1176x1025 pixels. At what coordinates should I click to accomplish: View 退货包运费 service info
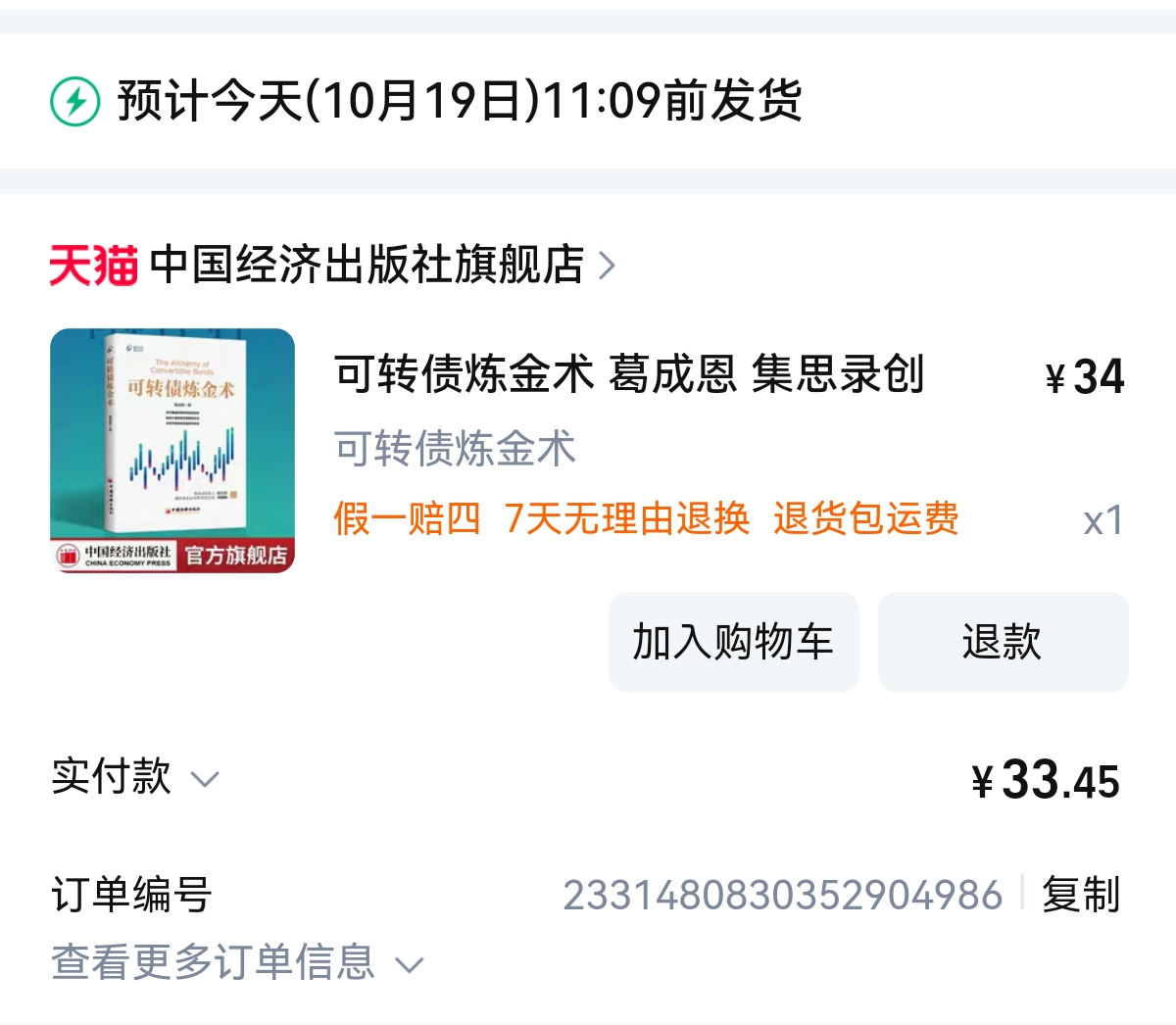pyautogui.click(x=866, y=518)
